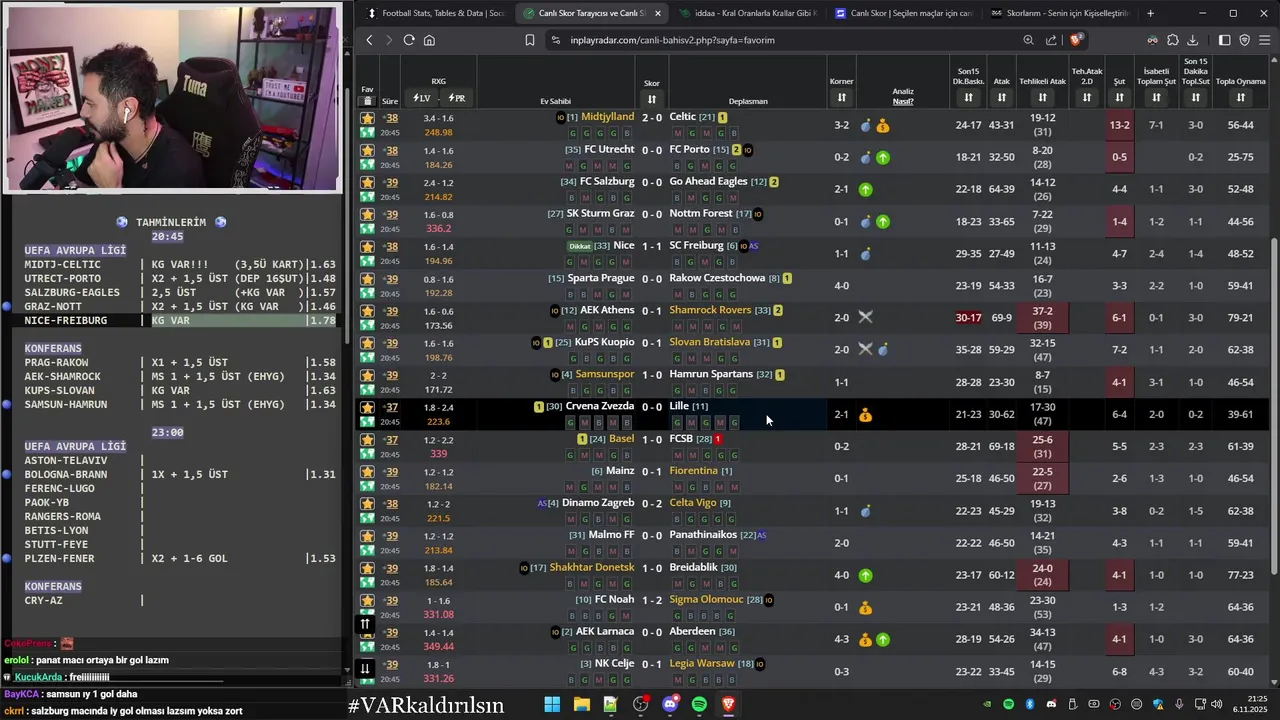The width and height of the screenshot is (1280, 720).
Task: Toggle favorite star for SK Sturm Graz row
Action: click(x=368, y=214)
